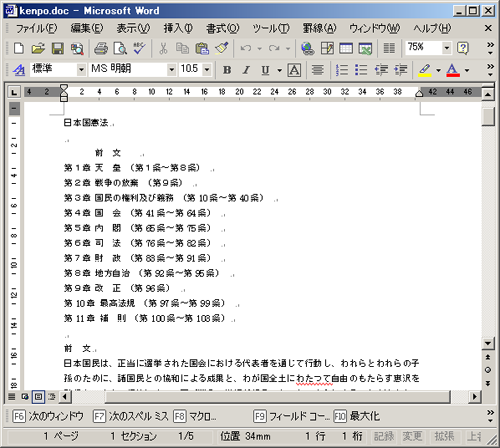
Task: Apply the yellow highlight color button
Action: coord(425,70)
